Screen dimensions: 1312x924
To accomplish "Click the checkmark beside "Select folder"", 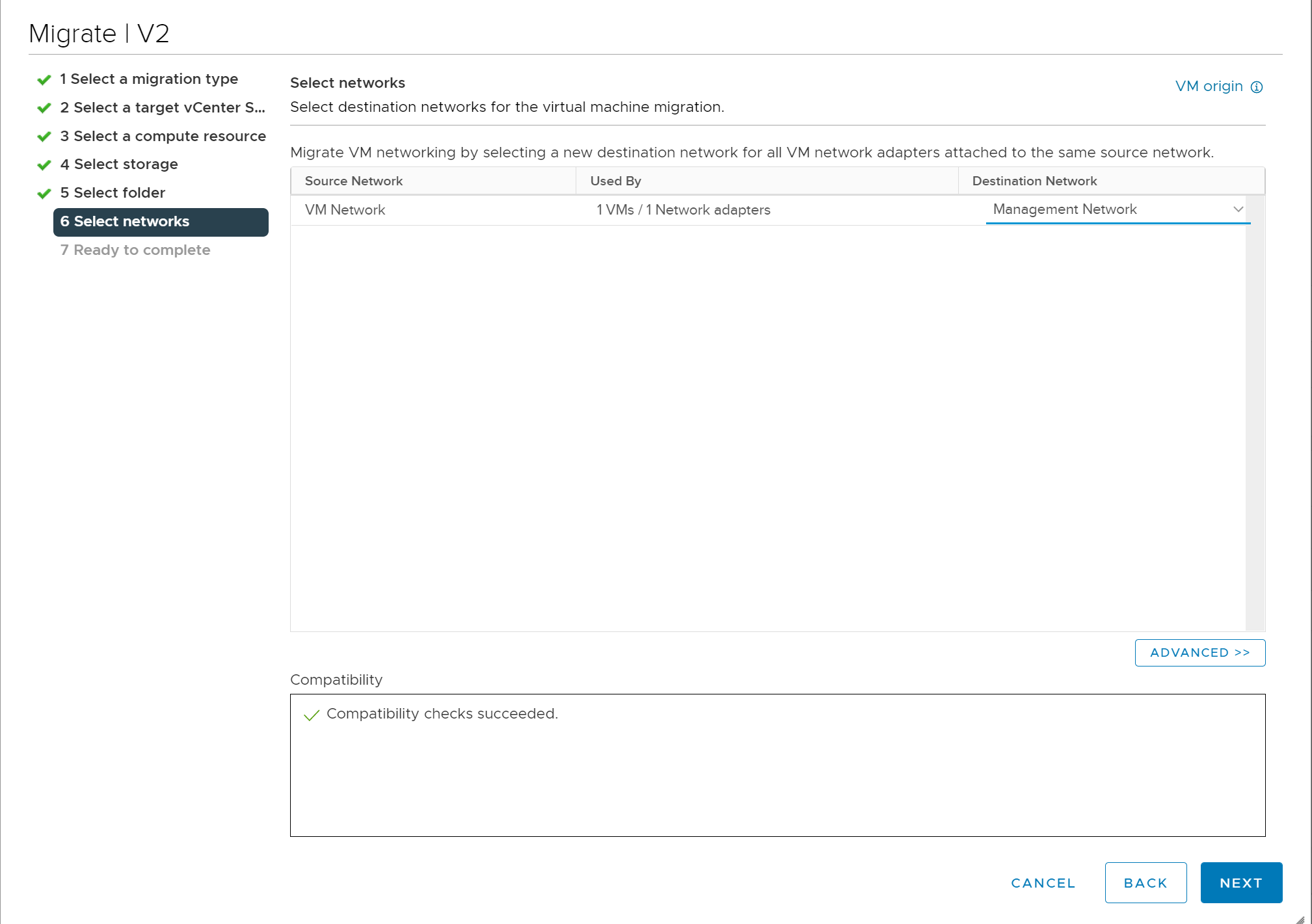I will 44,193.
